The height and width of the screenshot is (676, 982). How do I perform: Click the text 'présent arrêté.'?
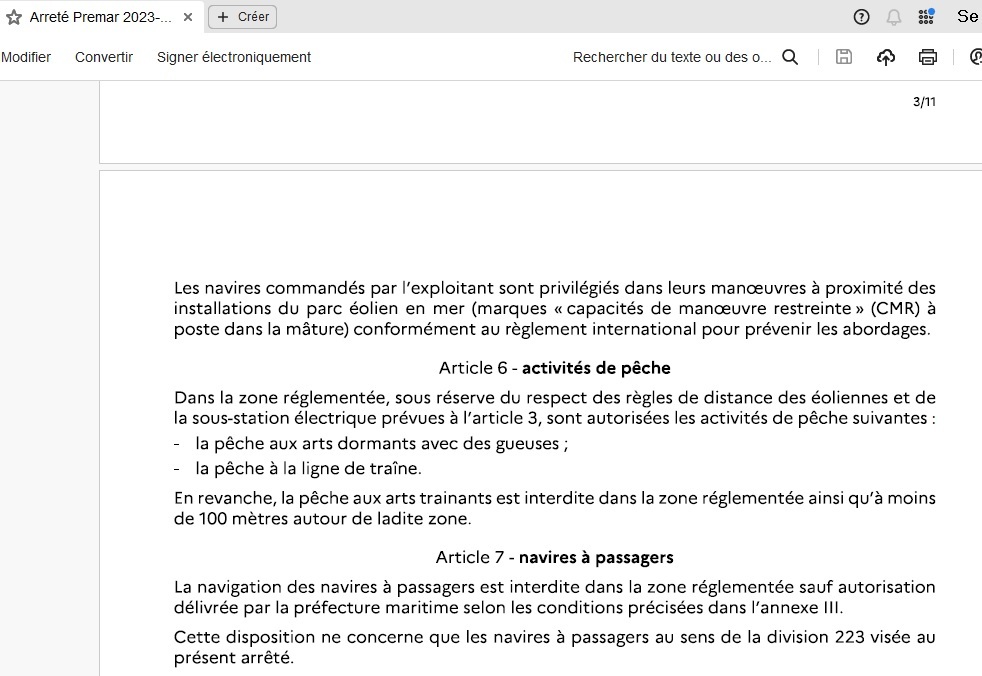[x=234, y=658]
